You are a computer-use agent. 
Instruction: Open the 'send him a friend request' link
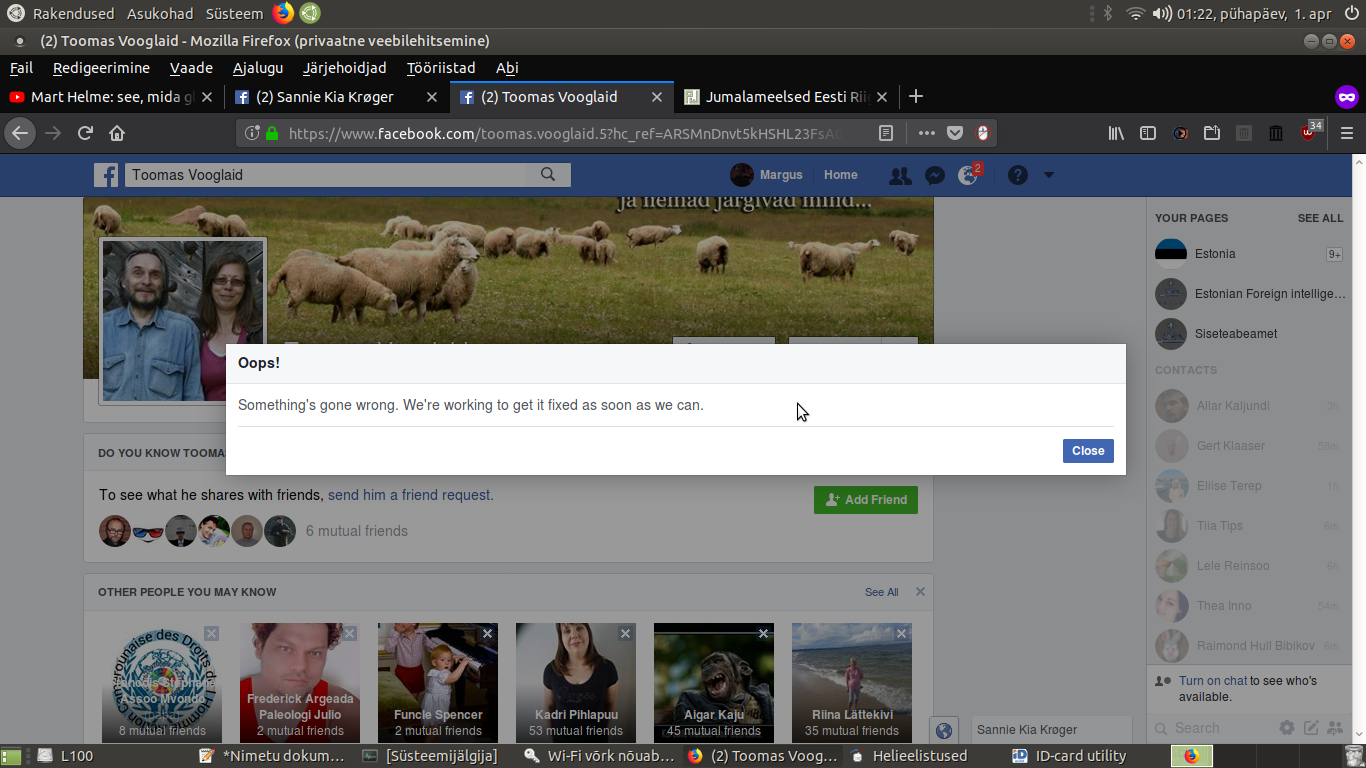(410, 495)
